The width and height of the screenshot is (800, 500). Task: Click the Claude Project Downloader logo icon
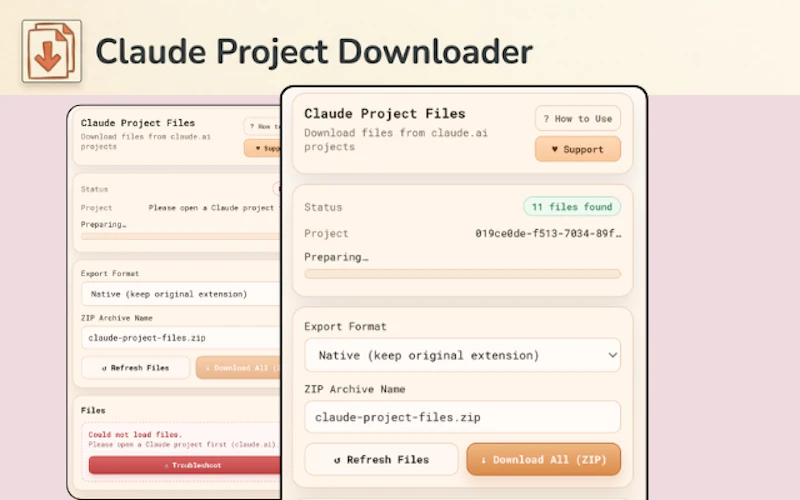pos(52,51)
